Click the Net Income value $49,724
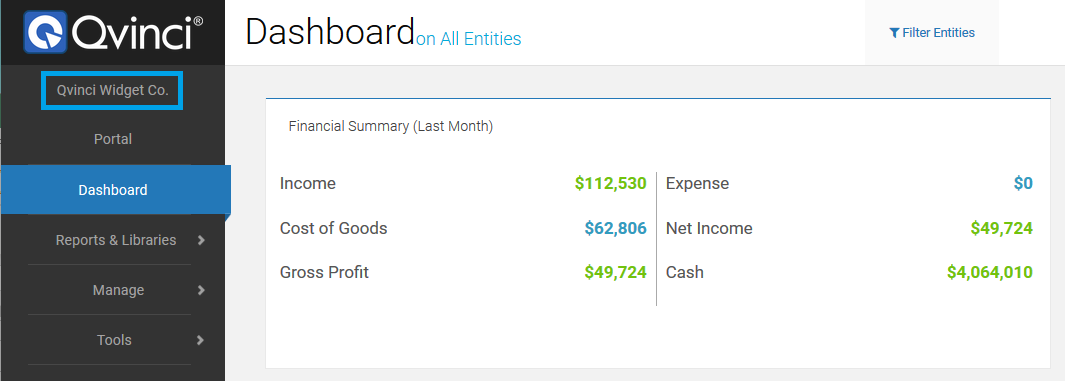This screenshot has height=381, width=1065. [1002, 228]
